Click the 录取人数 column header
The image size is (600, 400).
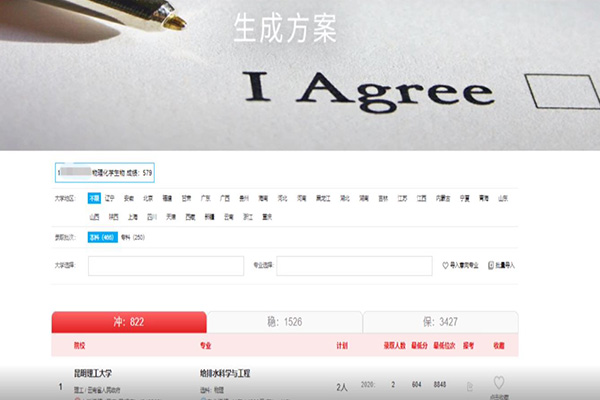click(x=395, y=346)
